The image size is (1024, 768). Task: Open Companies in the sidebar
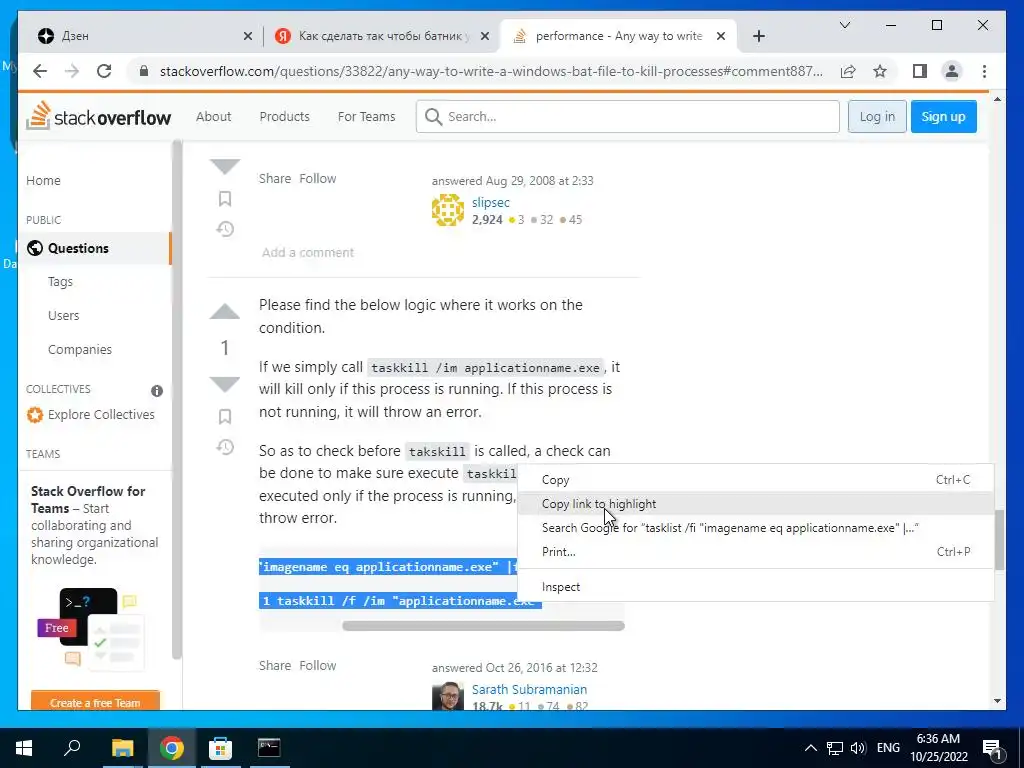click(x=80, y=349)
